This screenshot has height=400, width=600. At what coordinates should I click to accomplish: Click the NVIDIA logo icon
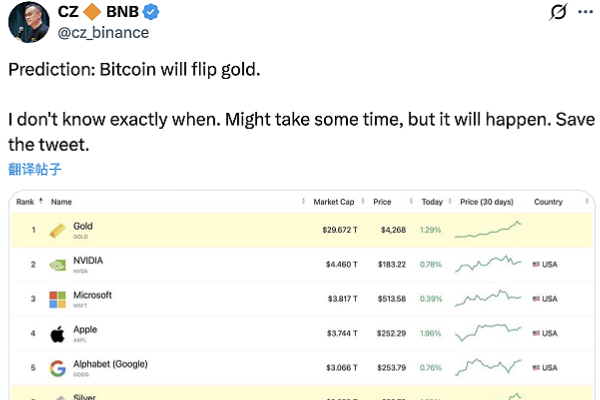58,265
